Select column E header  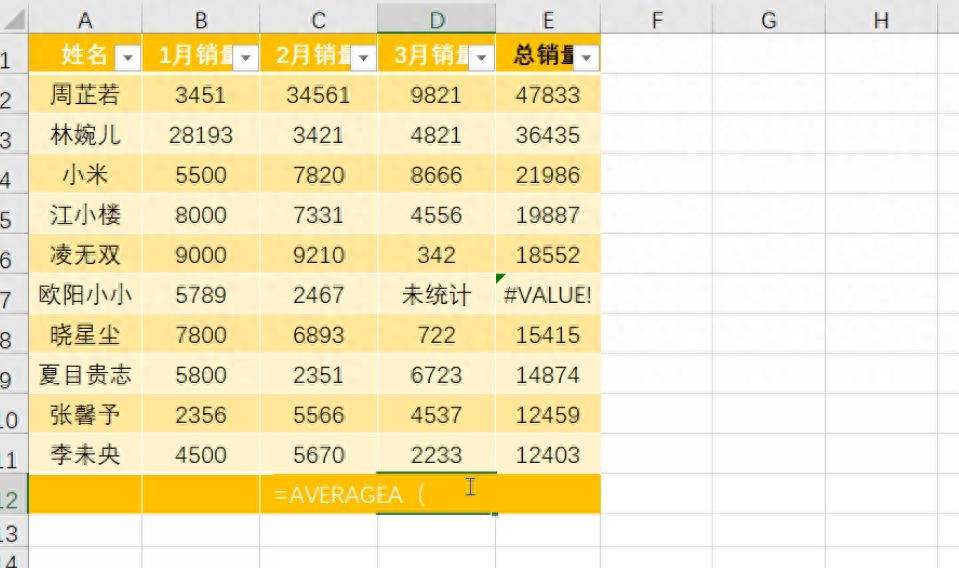coord(549,20)
